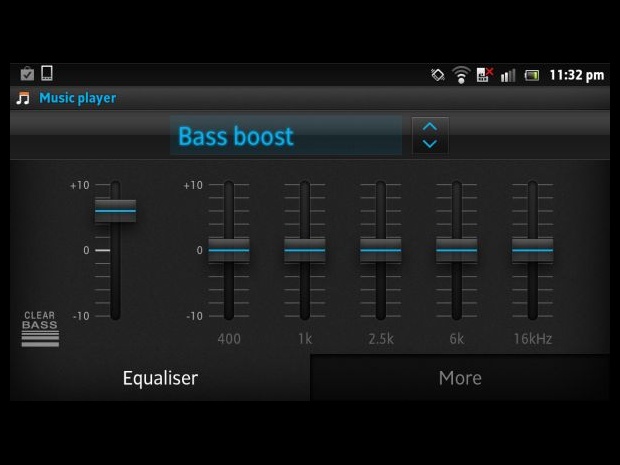
Task: Tap the SIM card error icon
Action: [x=485, y=74]
